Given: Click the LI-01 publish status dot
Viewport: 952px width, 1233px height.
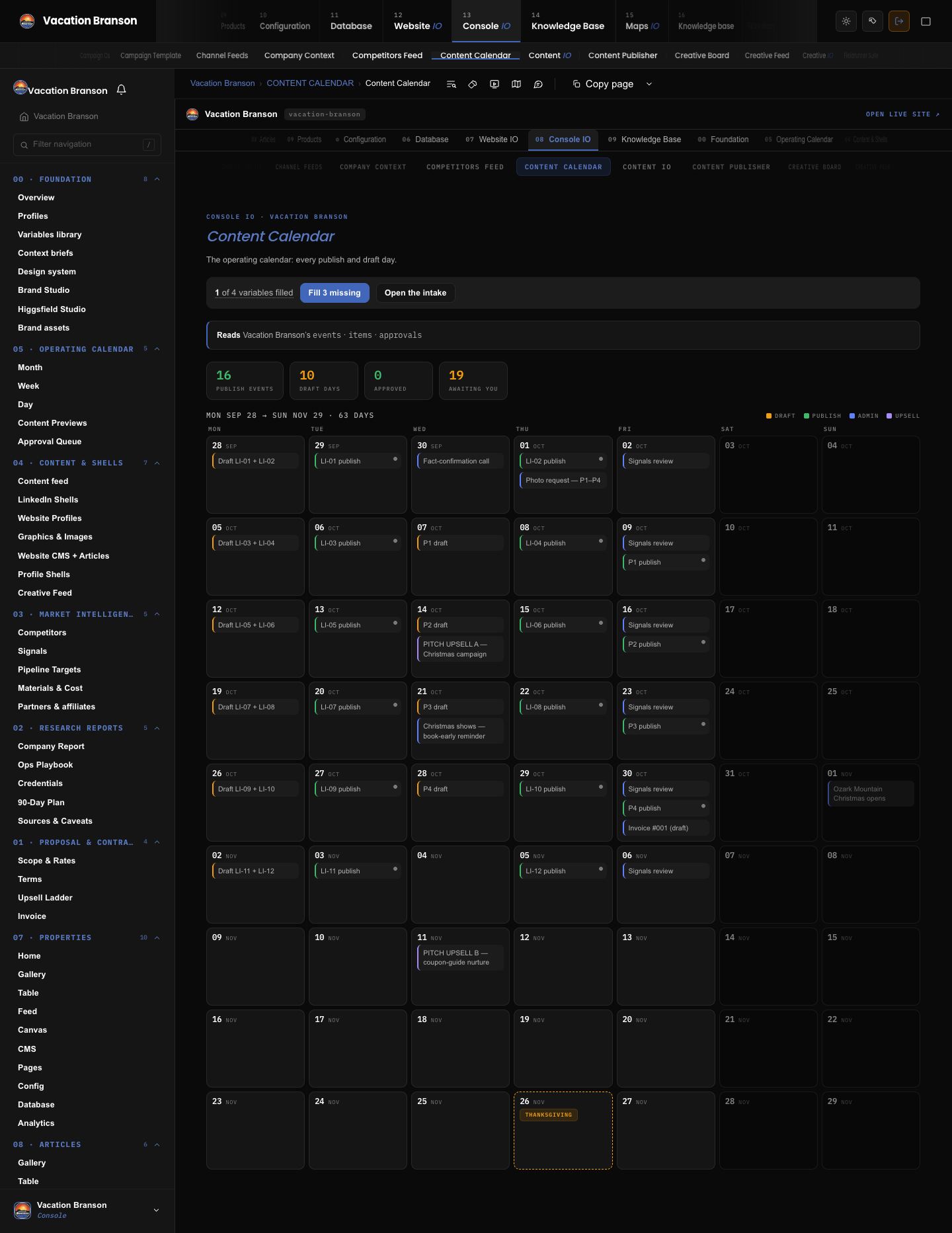Looking at the screenshot, I should click(x=395, y=459).
